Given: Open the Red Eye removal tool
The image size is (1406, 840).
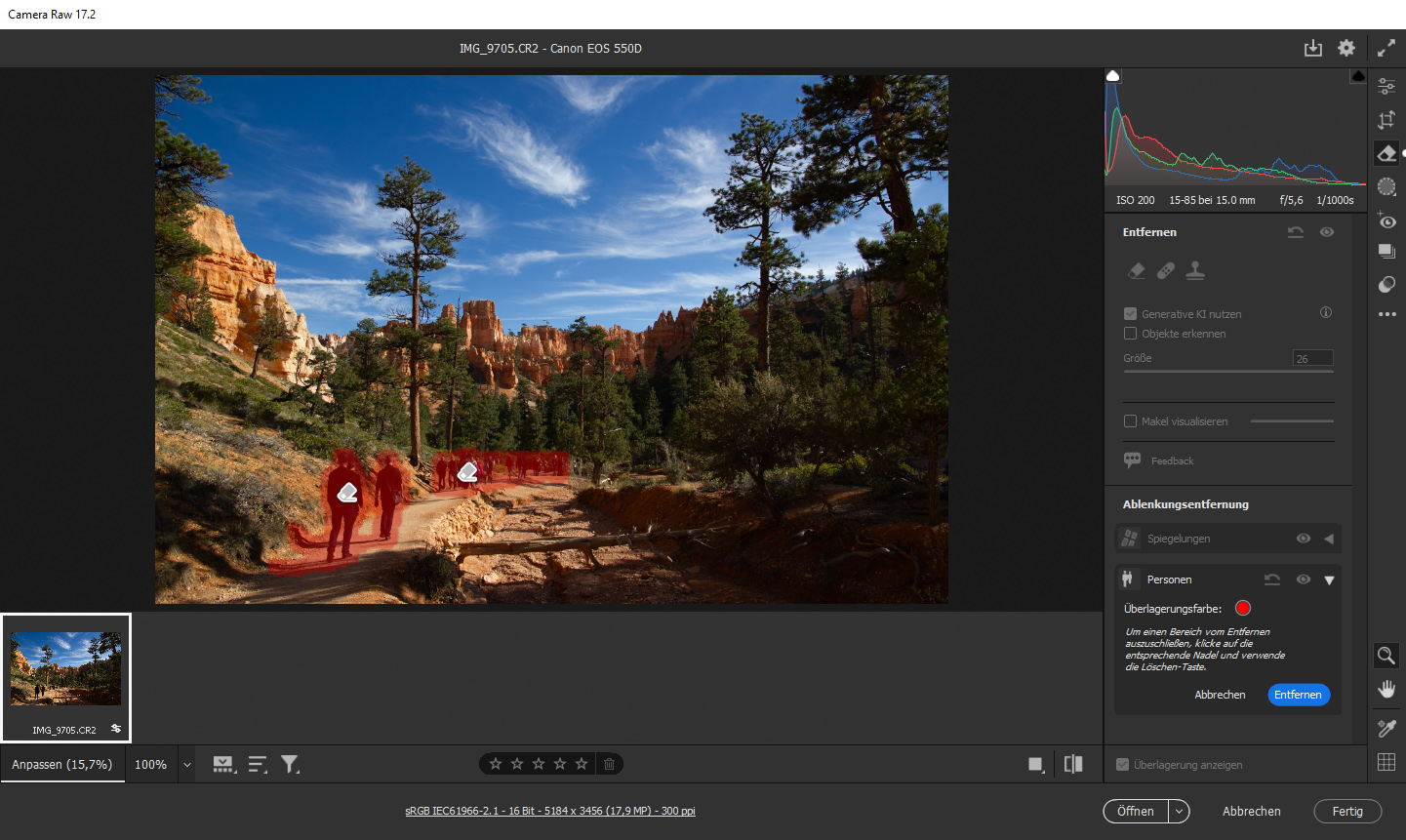Looking at the screenshot, I should [x=1386, y=220].
